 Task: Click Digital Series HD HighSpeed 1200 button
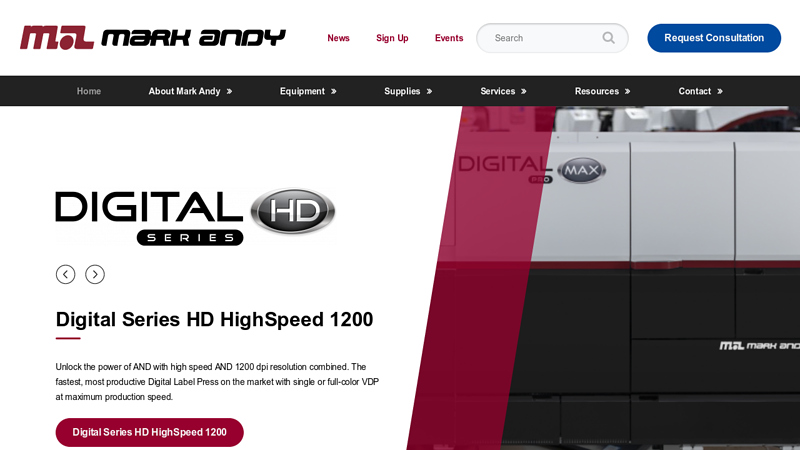click(x=150, y=432)
